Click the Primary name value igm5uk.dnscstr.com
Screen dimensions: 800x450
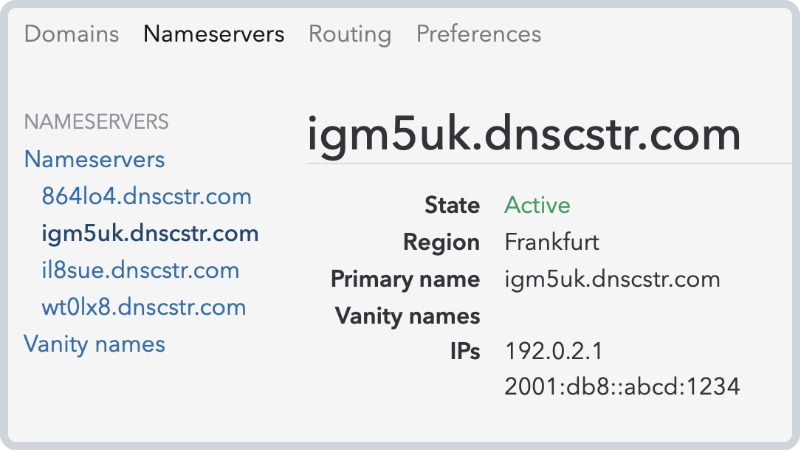[x=612, y=279]
